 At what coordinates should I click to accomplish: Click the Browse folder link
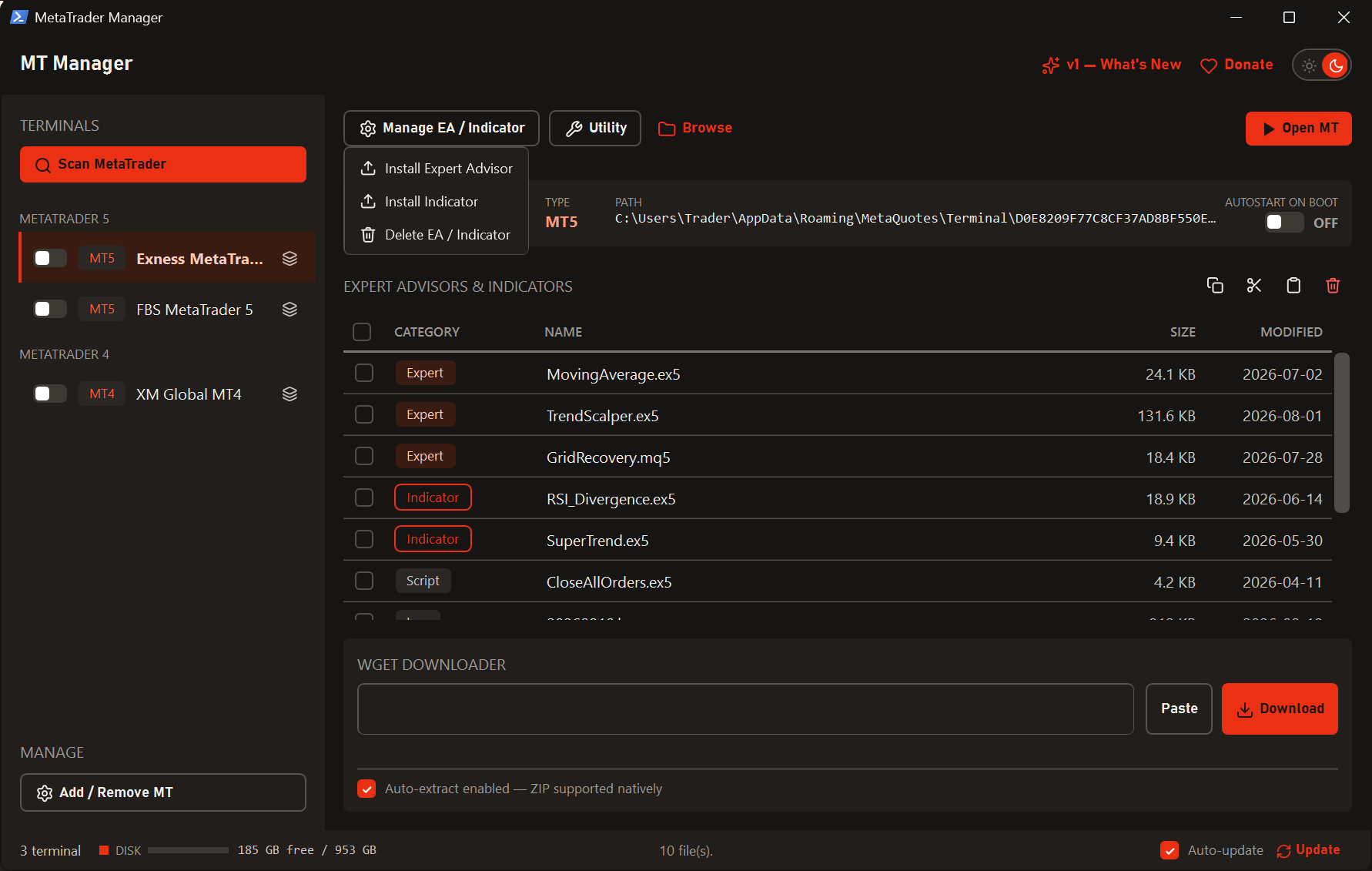pyautogui.click(x=695, y=128)
